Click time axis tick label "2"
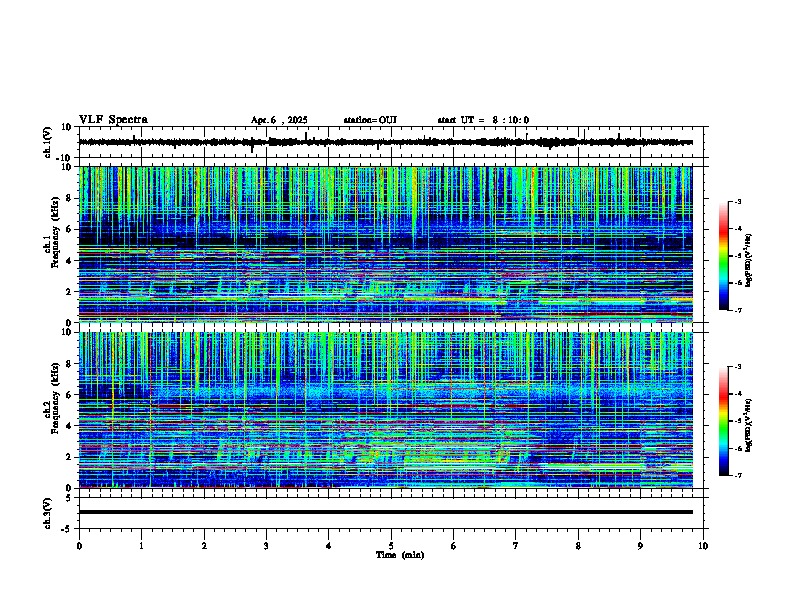Viewport: 792px width, 612px height. click(204, 546)
